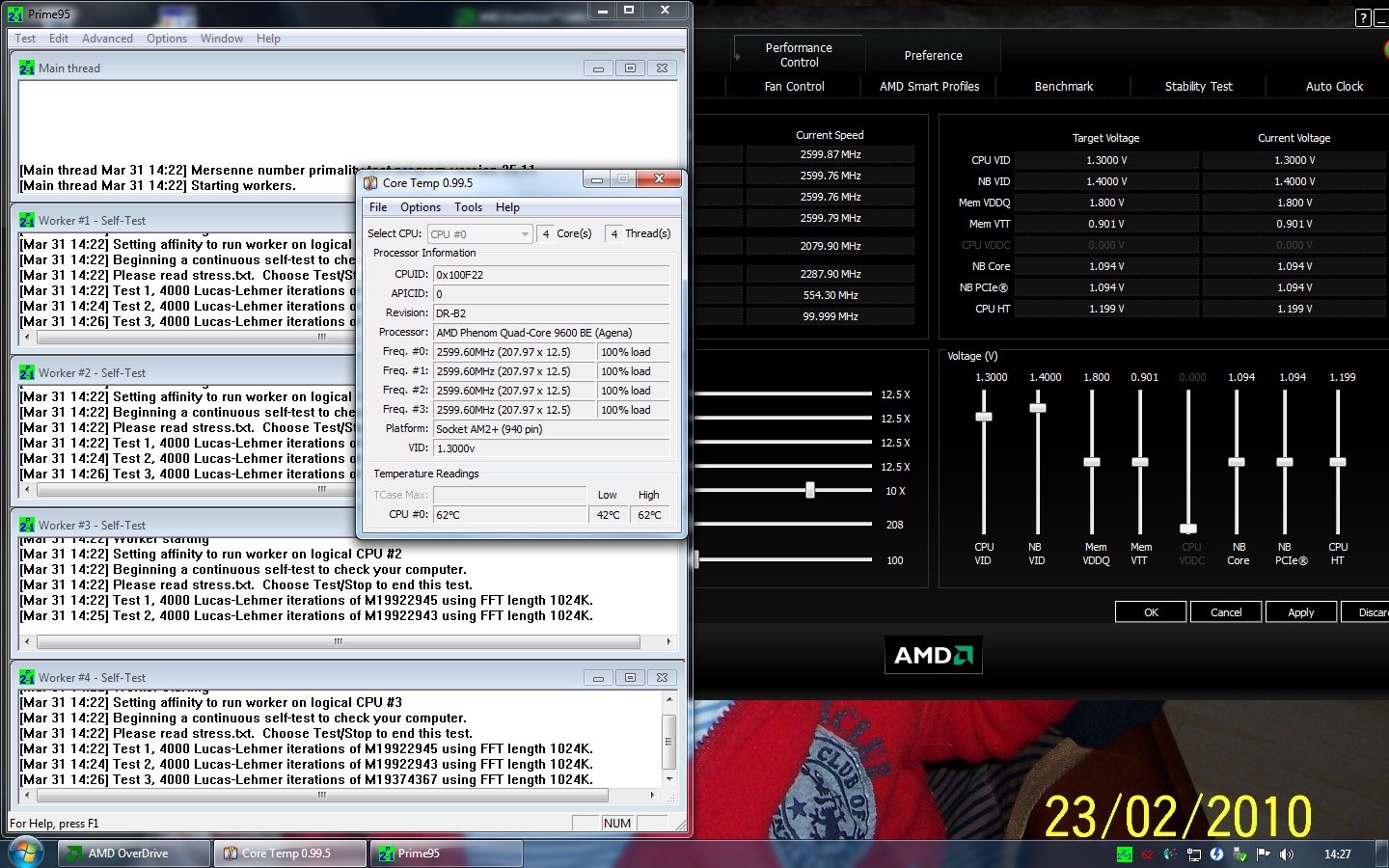1389x868 pixels.
Task: Click the AMD OverDrive help question mark
Action: [x=1363, y=17]
